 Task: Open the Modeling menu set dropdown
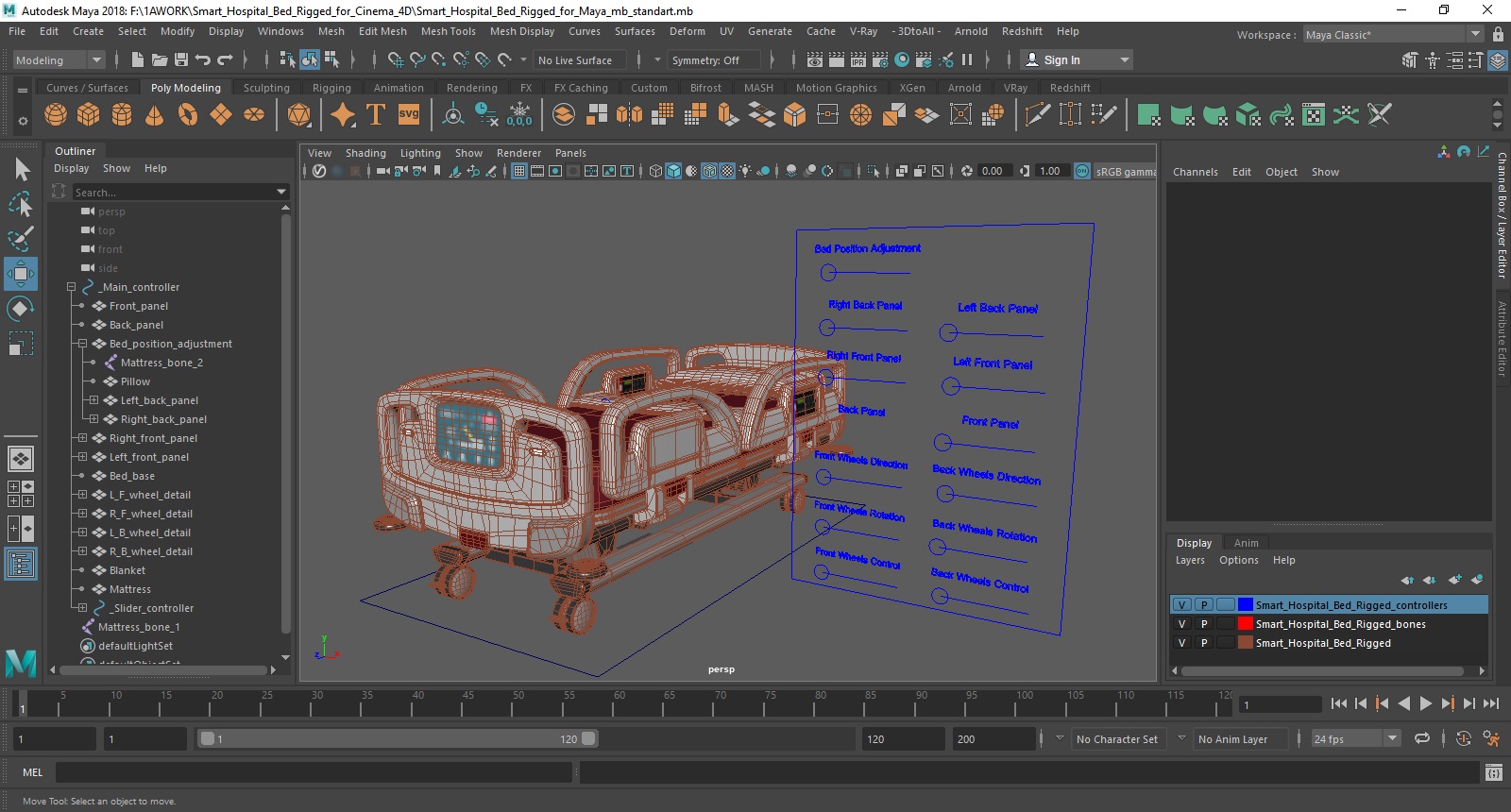pyautogui.click(x=59, y=59)
